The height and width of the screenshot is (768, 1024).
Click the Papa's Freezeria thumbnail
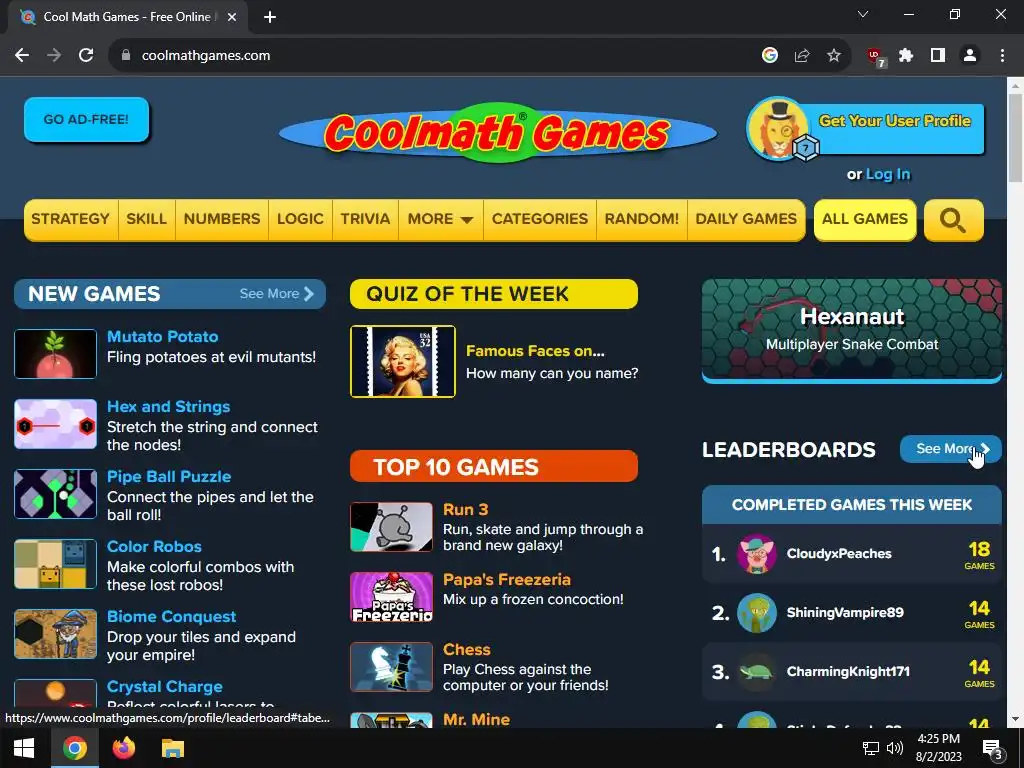[391, 597]
